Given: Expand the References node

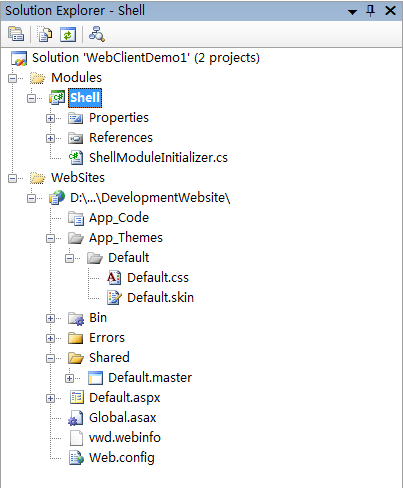Looking at the screenshot, I should [51, 139].
